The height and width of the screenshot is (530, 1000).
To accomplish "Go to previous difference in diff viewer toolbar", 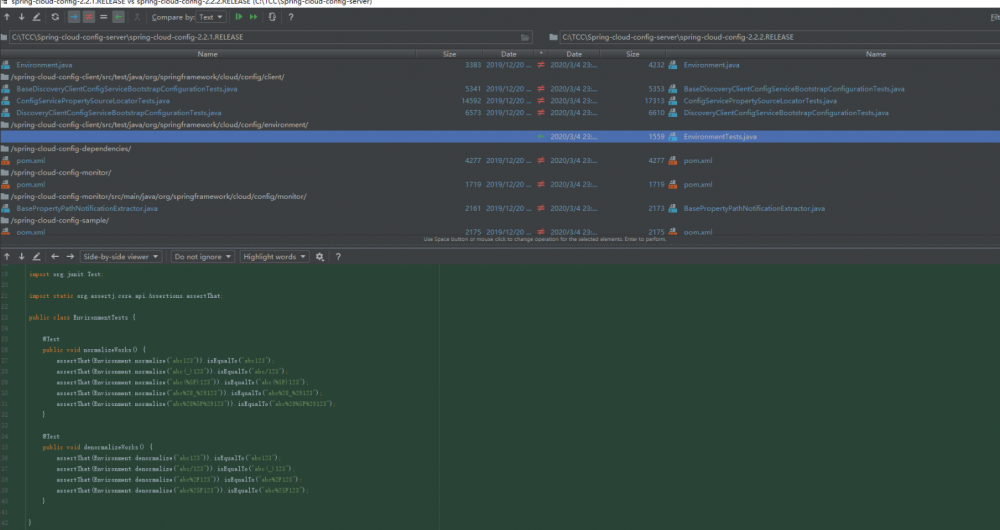I will 7,256.
